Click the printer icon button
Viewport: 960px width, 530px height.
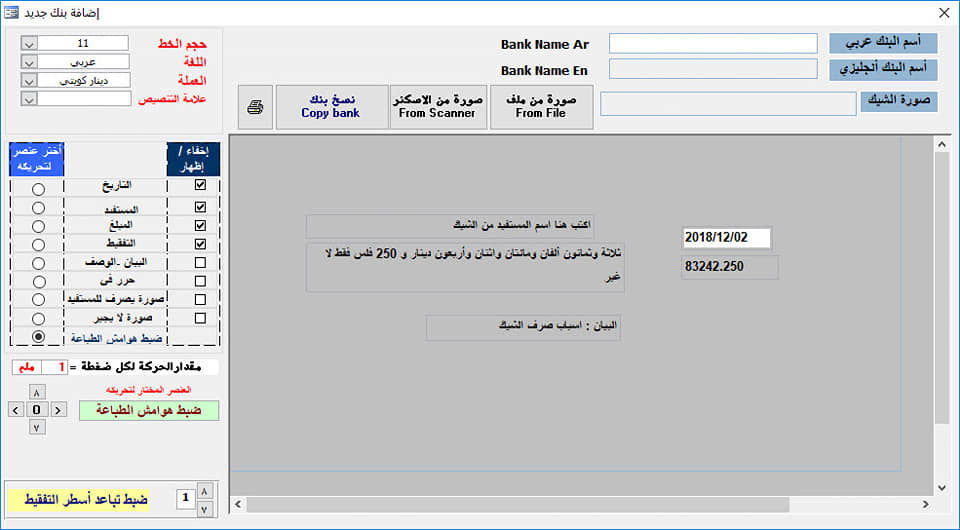(x=255, y=107)
